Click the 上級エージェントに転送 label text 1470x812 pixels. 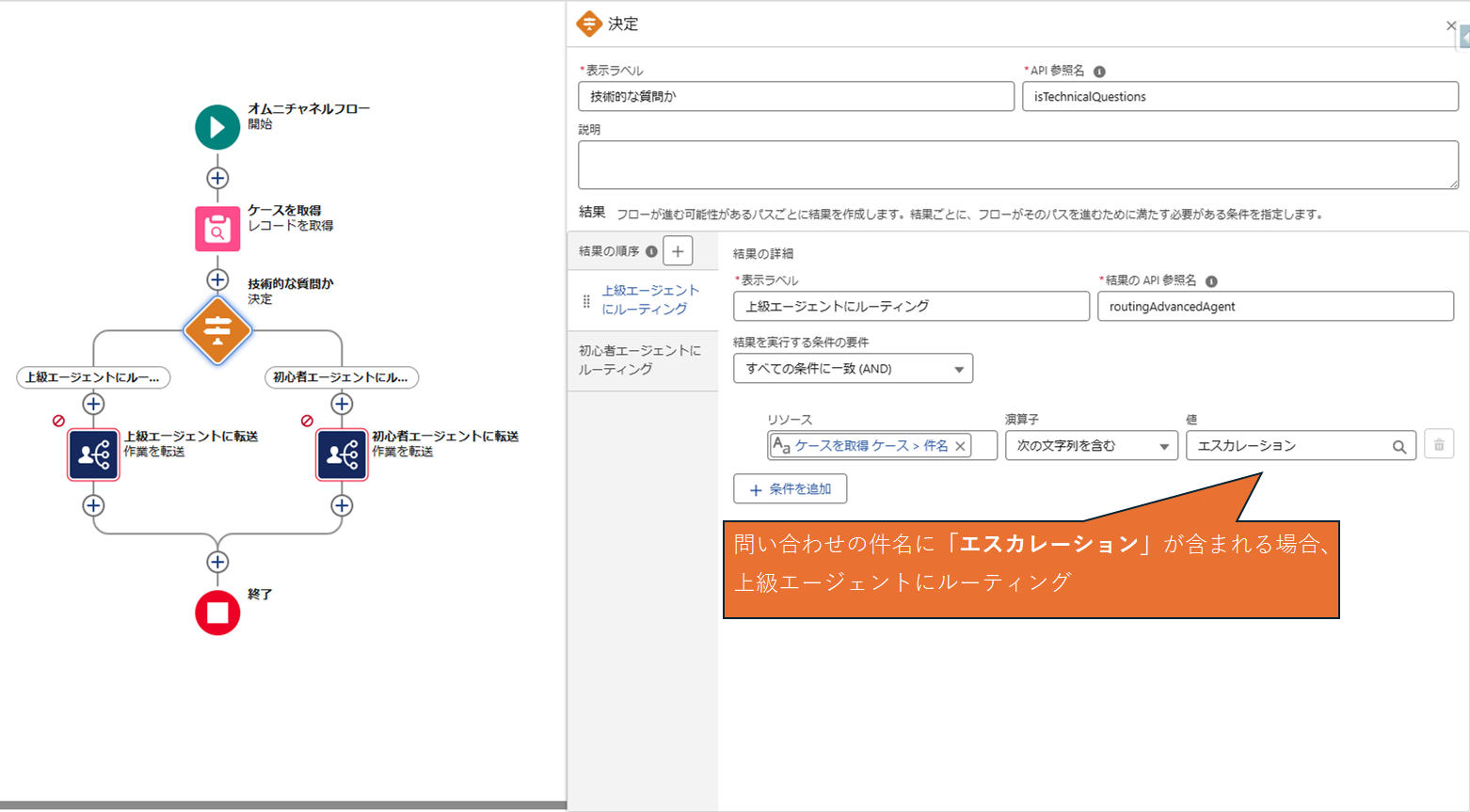tap(191, 437)
